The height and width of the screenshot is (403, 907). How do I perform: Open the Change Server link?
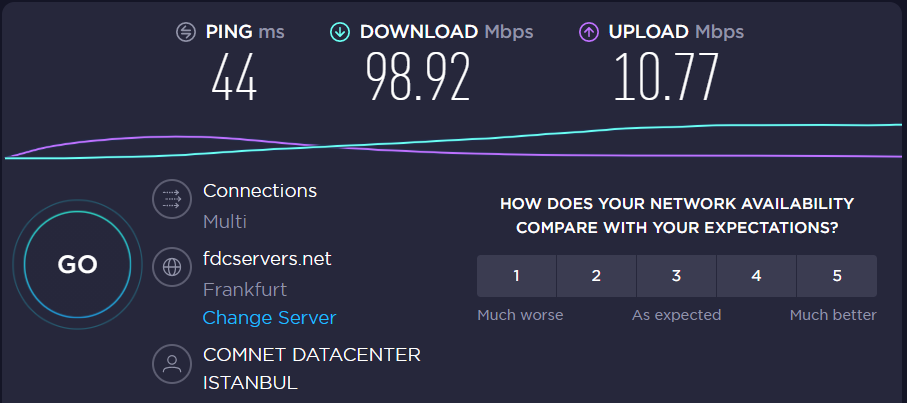pos(269,317)
